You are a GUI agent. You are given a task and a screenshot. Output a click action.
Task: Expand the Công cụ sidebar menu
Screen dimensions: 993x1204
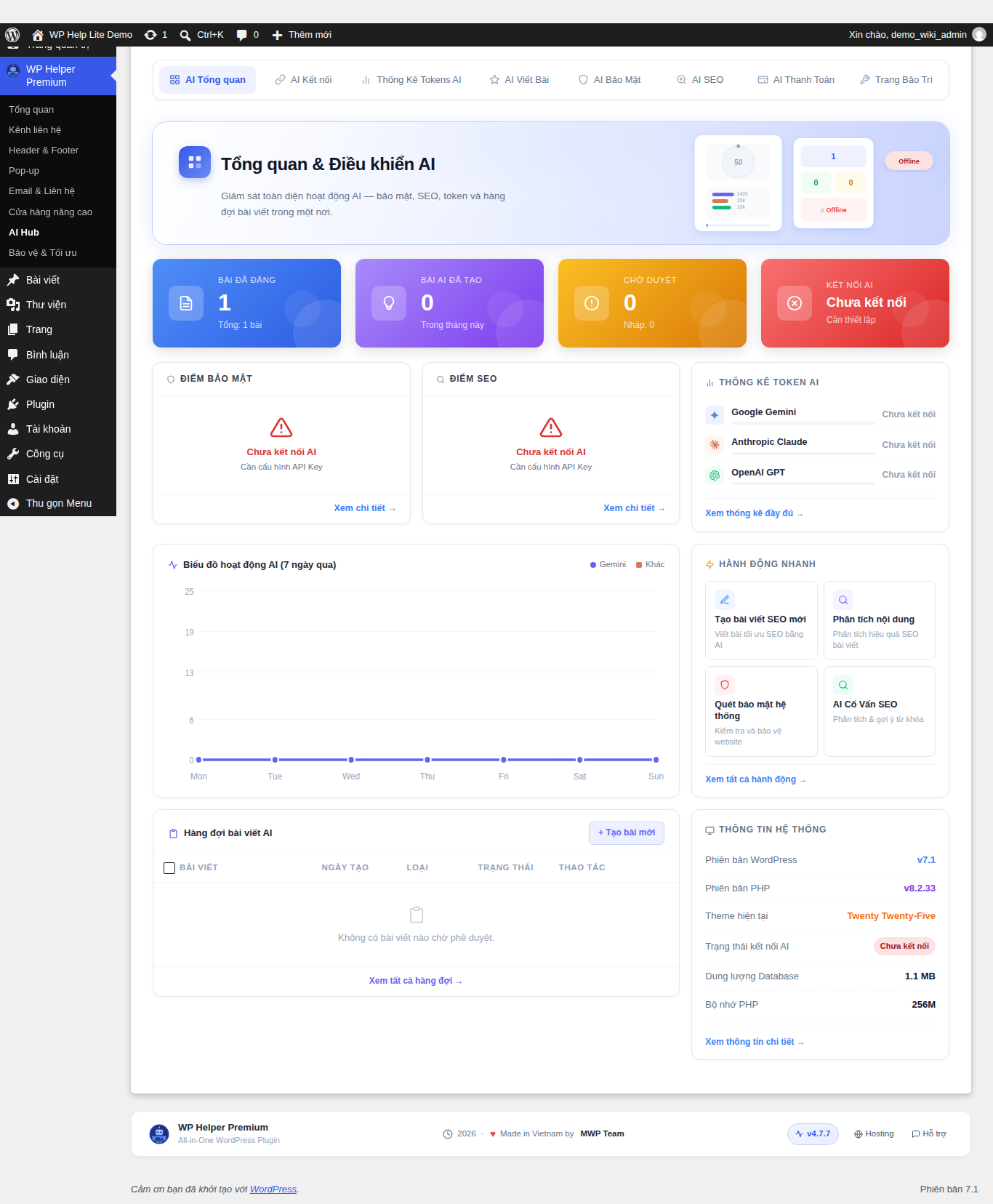click(x=58, y=454)
